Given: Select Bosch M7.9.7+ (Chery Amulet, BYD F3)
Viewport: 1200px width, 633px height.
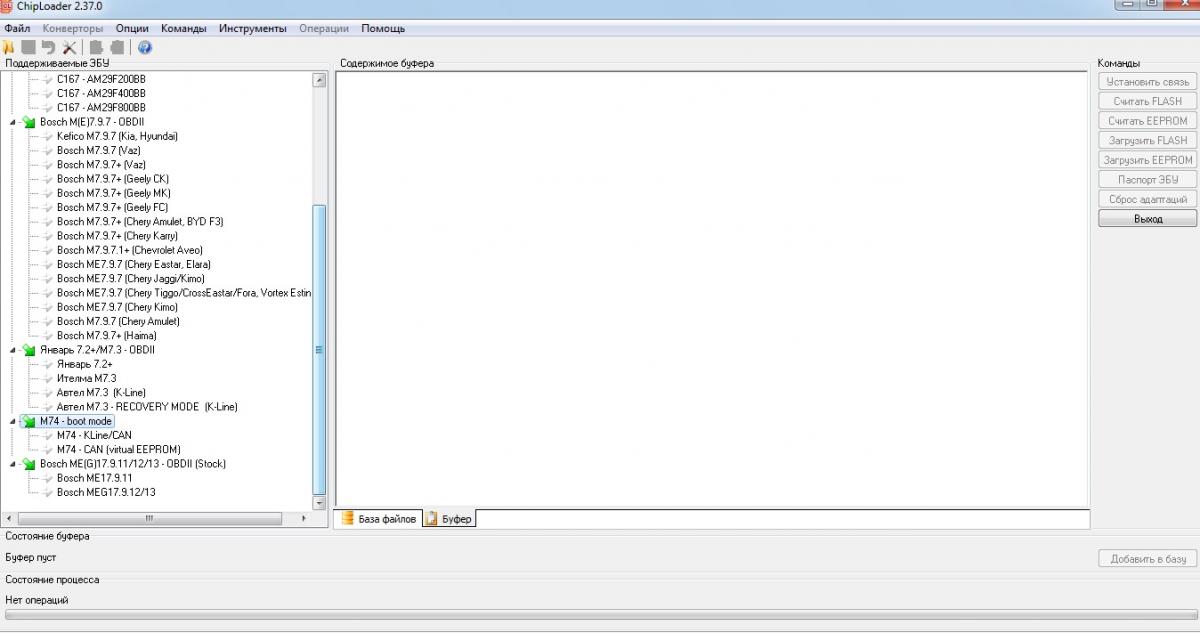Looking at the screenshot, I should tap(140, 221).
